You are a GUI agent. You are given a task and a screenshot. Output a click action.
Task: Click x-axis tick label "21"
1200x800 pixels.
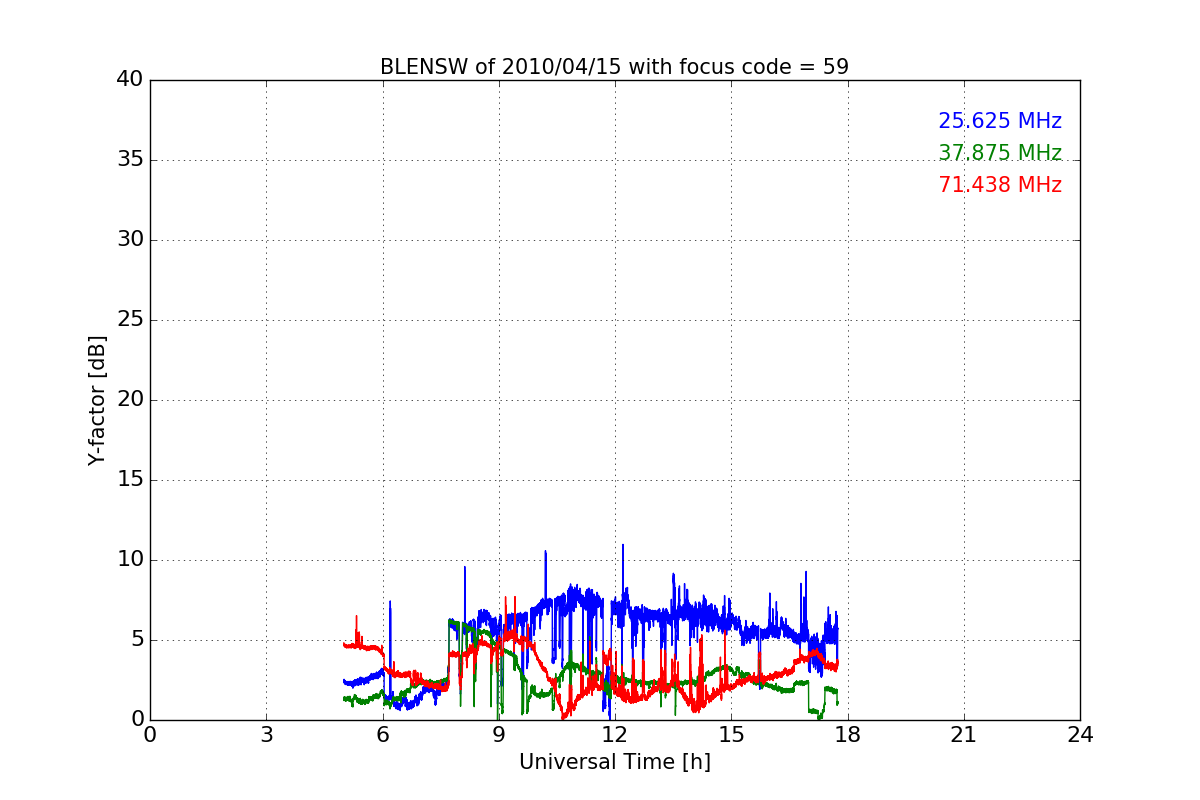(964, 734)
